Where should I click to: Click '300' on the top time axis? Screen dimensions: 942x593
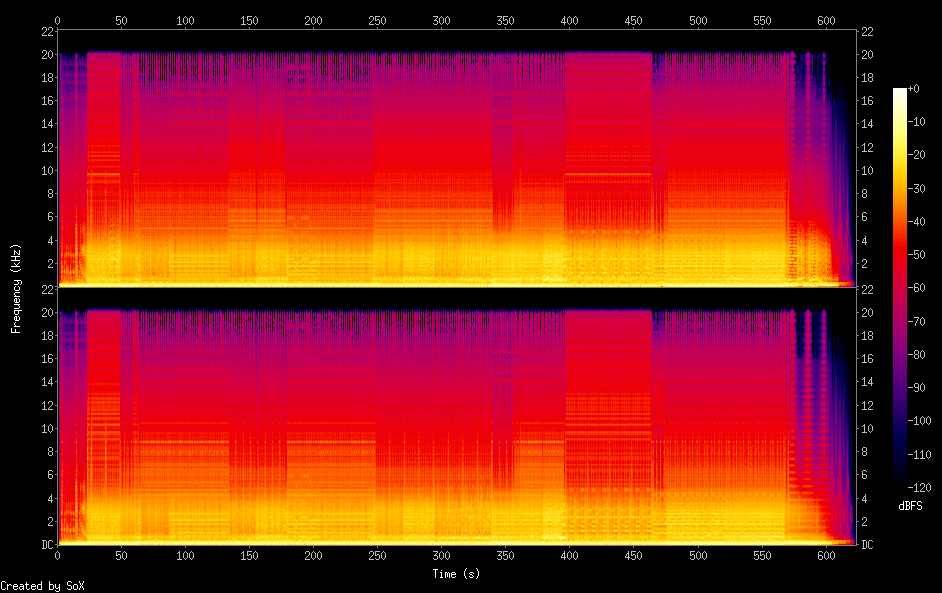pos(441,20)
